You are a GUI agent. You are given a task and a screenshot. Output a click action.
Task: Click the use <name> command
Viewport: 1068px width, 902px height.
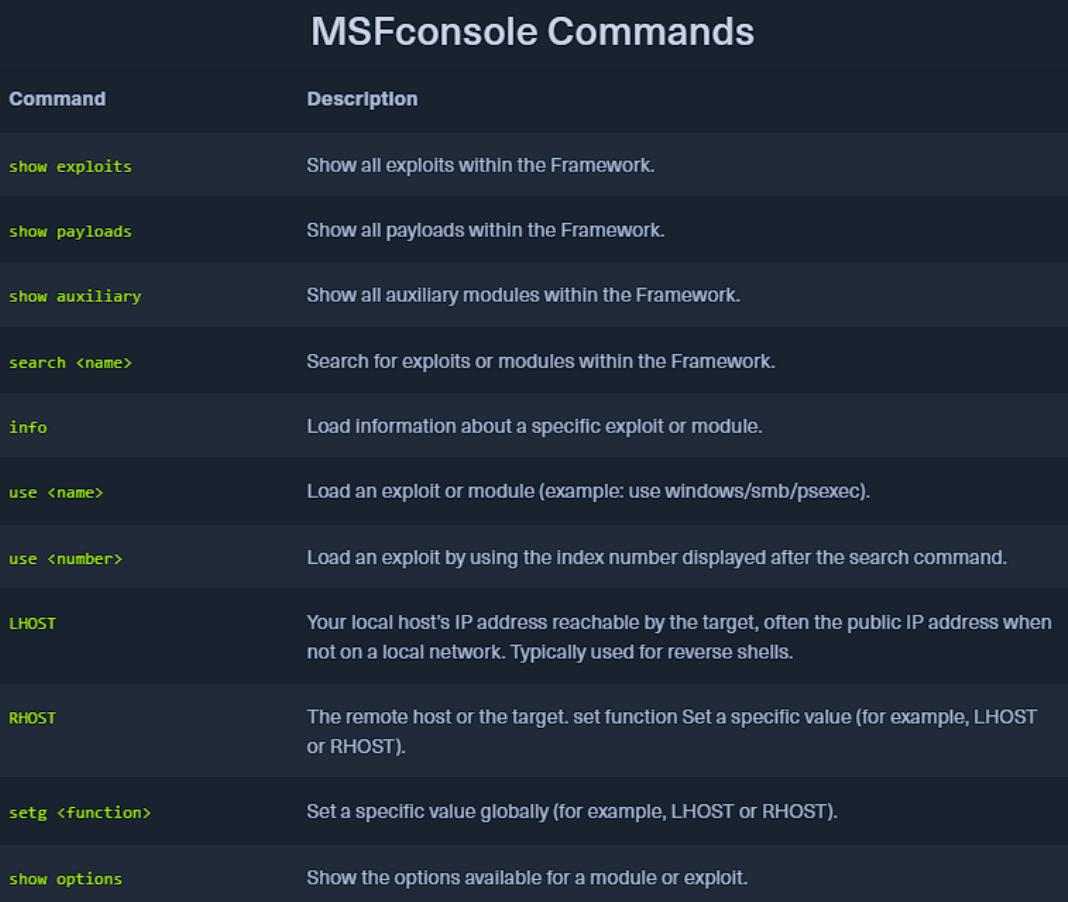coord(56,492)
